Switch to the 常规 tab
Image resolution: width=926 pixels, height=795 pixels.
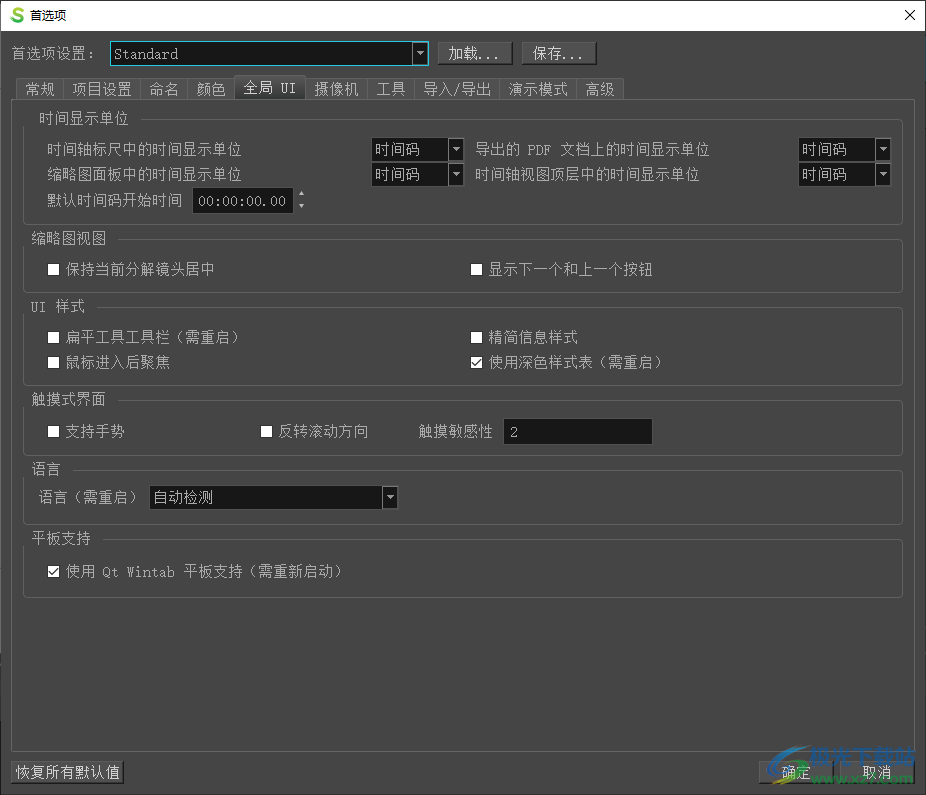point(40,89)
